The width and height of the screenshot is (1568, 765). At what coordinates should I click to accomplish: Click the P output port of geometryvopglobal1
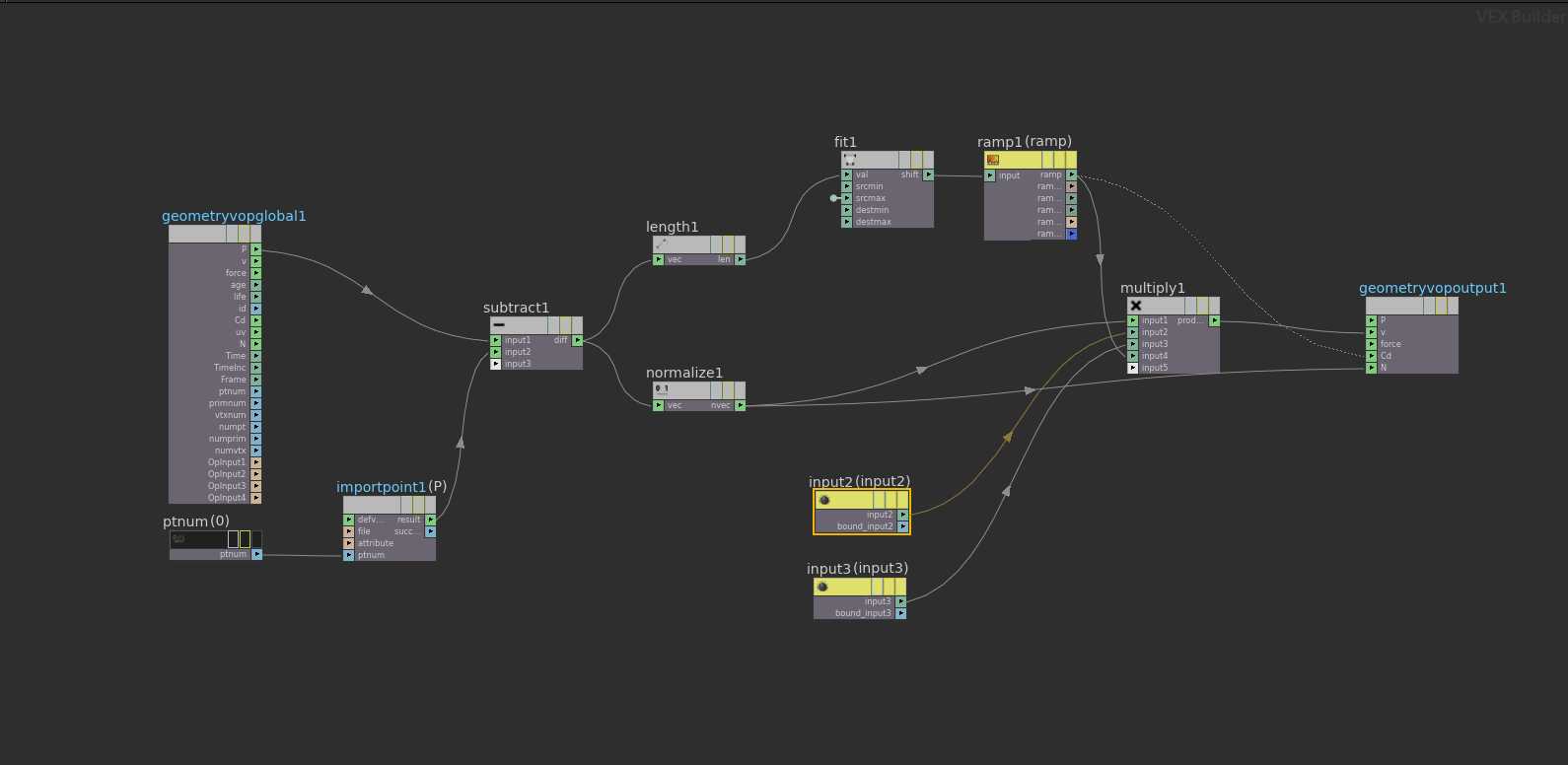tap(256, 249)
